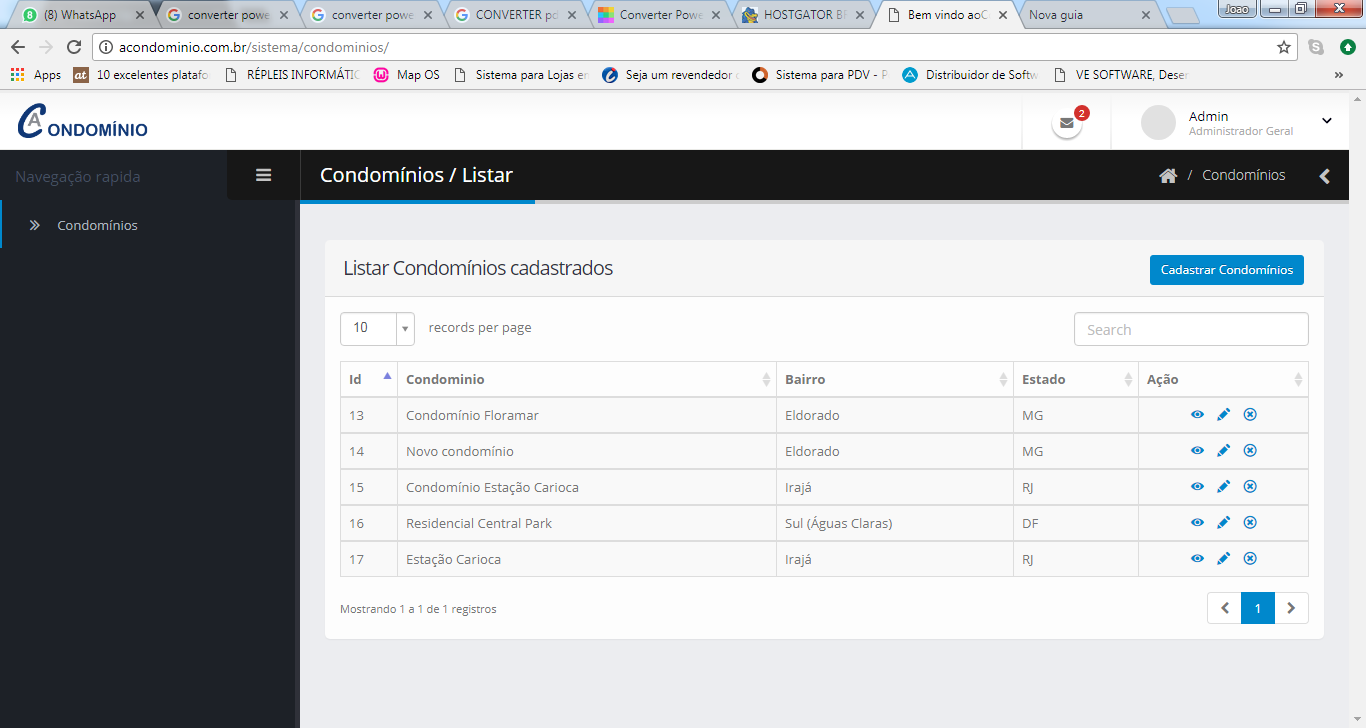Focus the Search input field

click(x=1191, y=329)
